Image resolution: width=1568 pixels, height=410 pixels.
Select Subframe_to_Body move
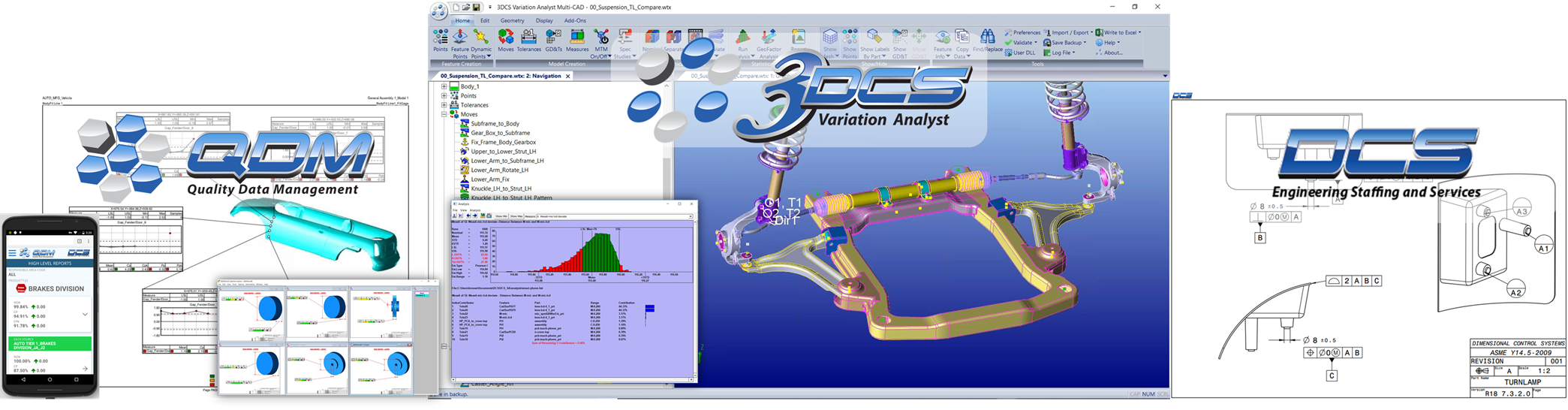(x=495, y=123)
